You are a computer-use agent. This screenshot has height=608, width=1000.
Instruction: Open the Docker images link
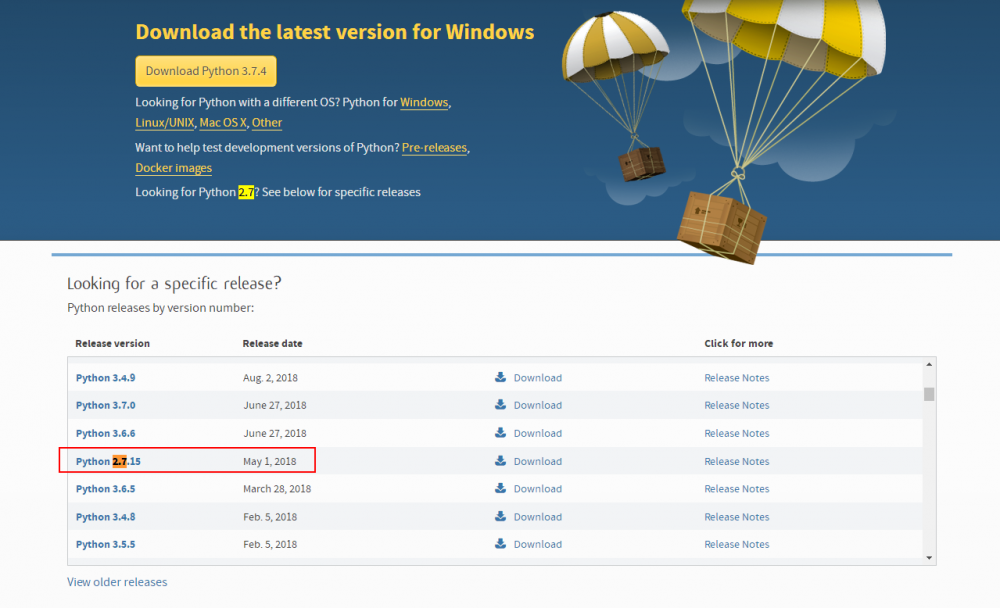pyautogui.click(x=173, y=168)
